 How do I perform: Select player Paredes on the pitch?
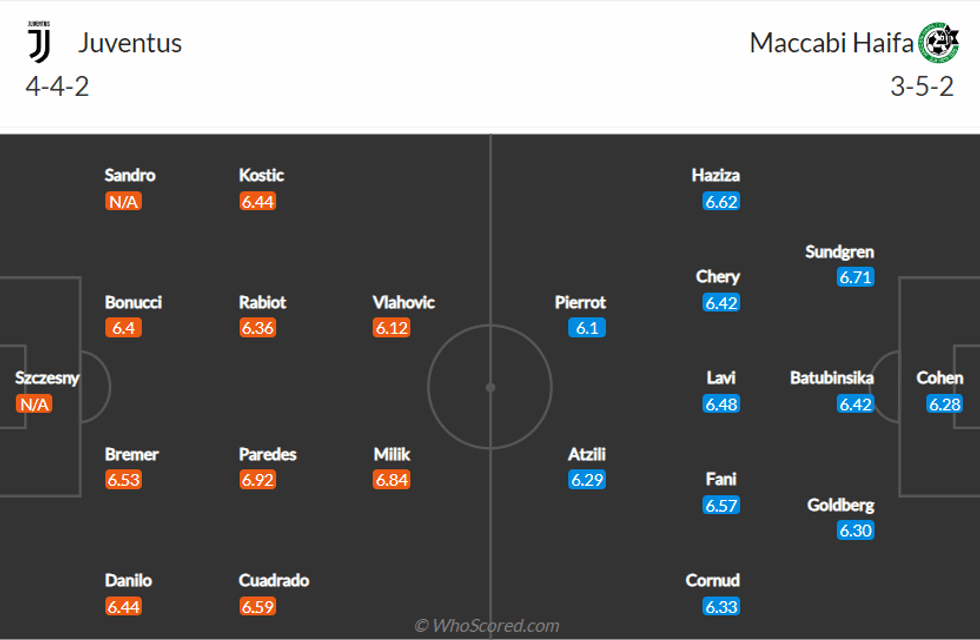pos(267,454)
